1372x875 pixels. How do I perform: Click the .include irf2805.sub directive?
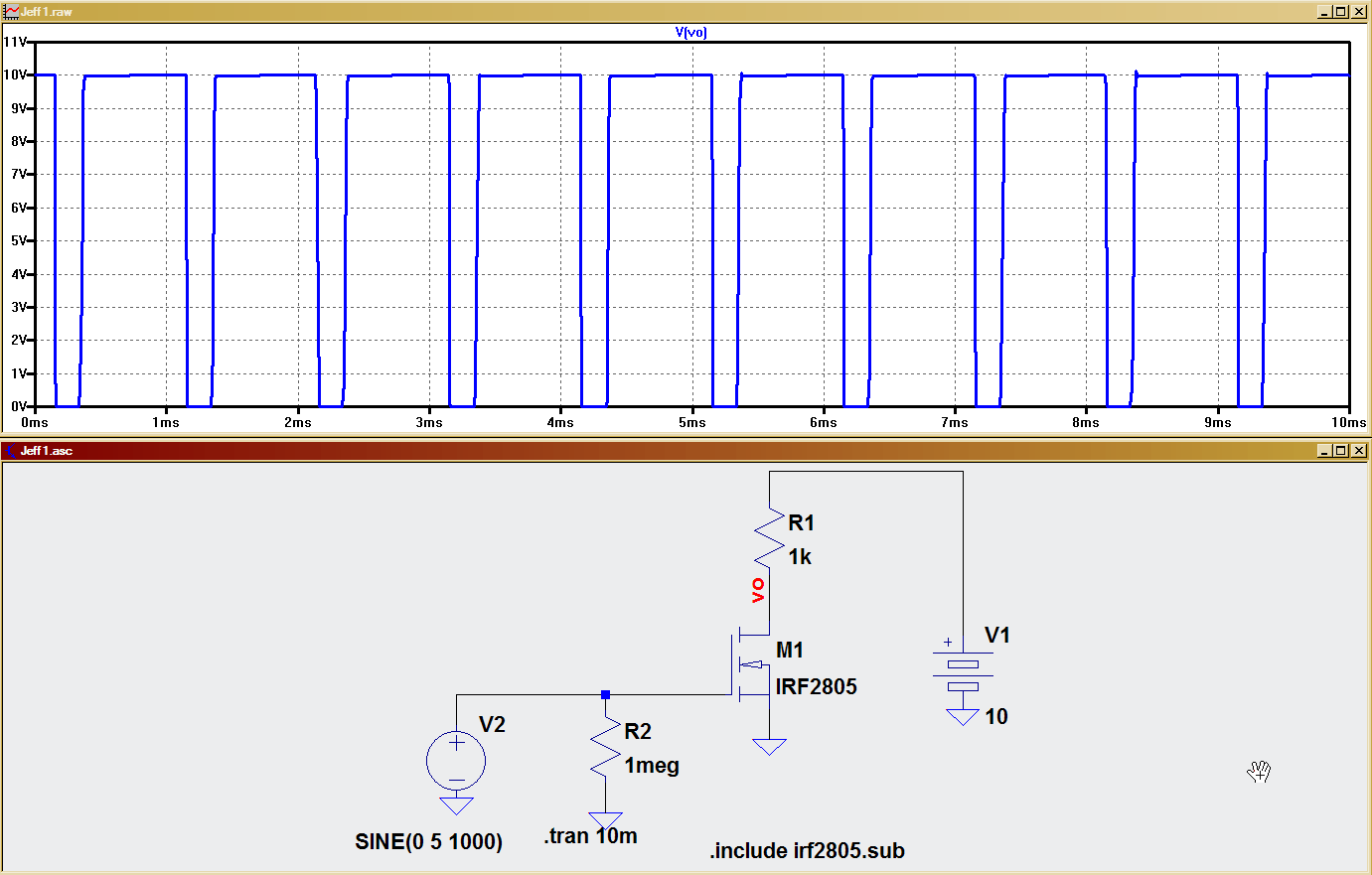807,851
